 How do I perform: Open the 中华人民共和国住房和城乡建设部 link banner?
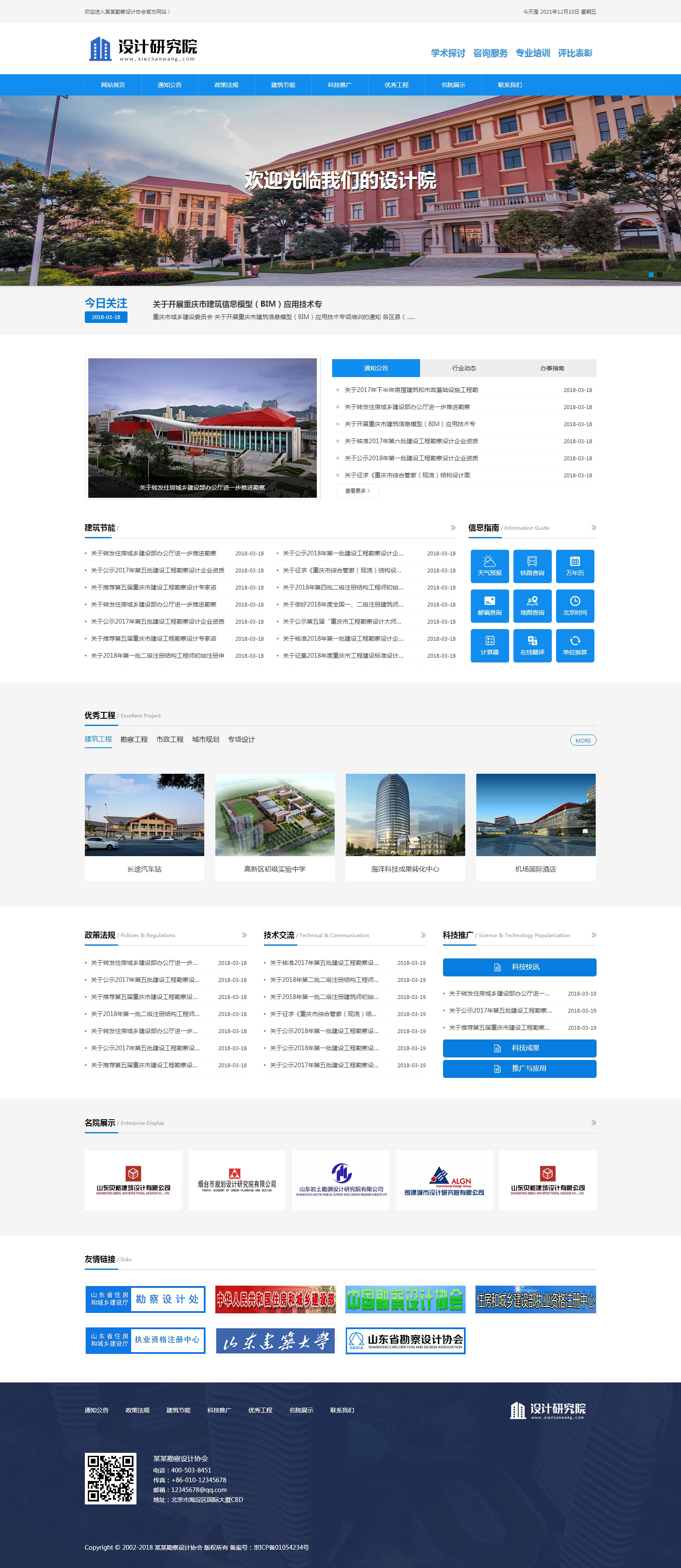tap(275, 1299)
